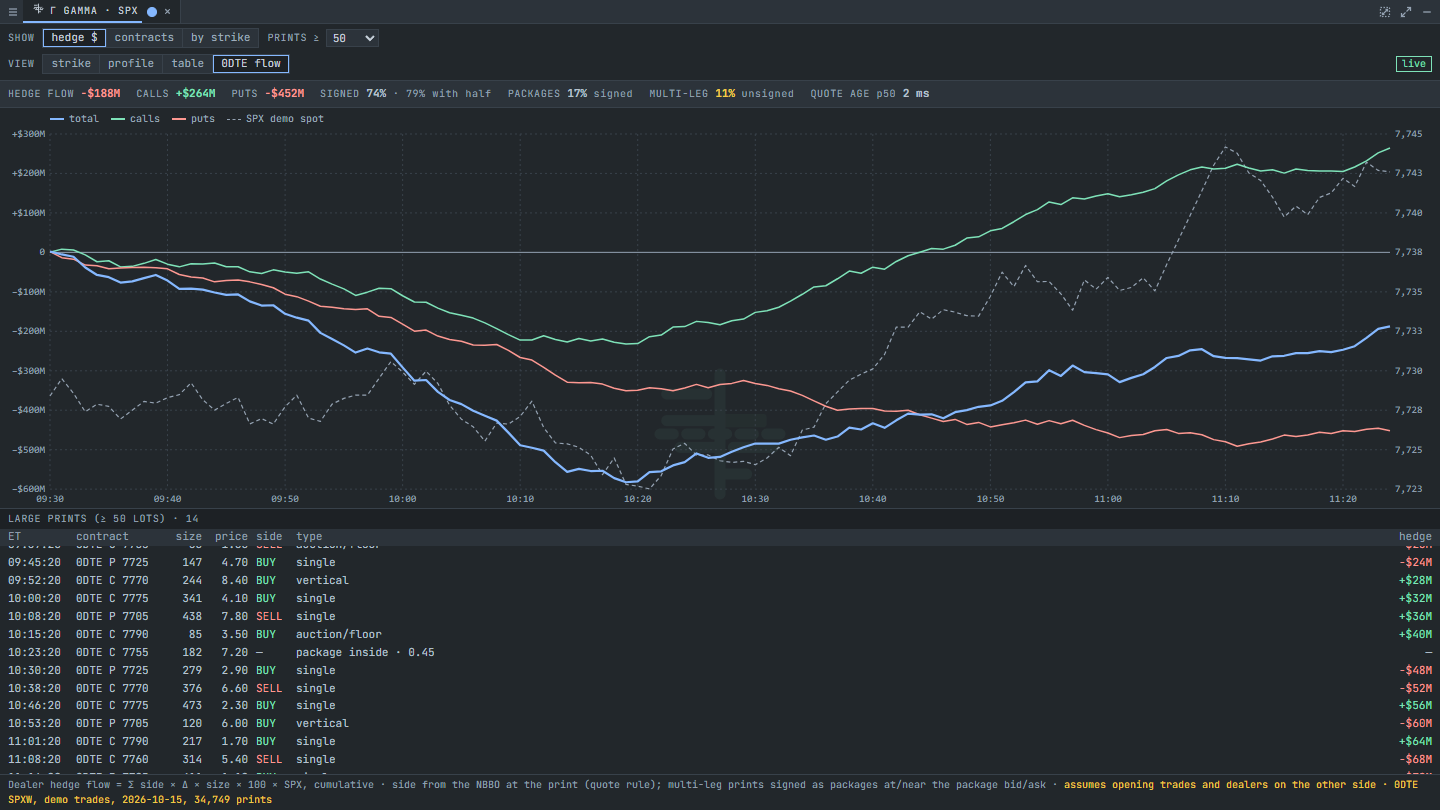Switch to the profile view
1440x810 pixels.
point(131,64)
